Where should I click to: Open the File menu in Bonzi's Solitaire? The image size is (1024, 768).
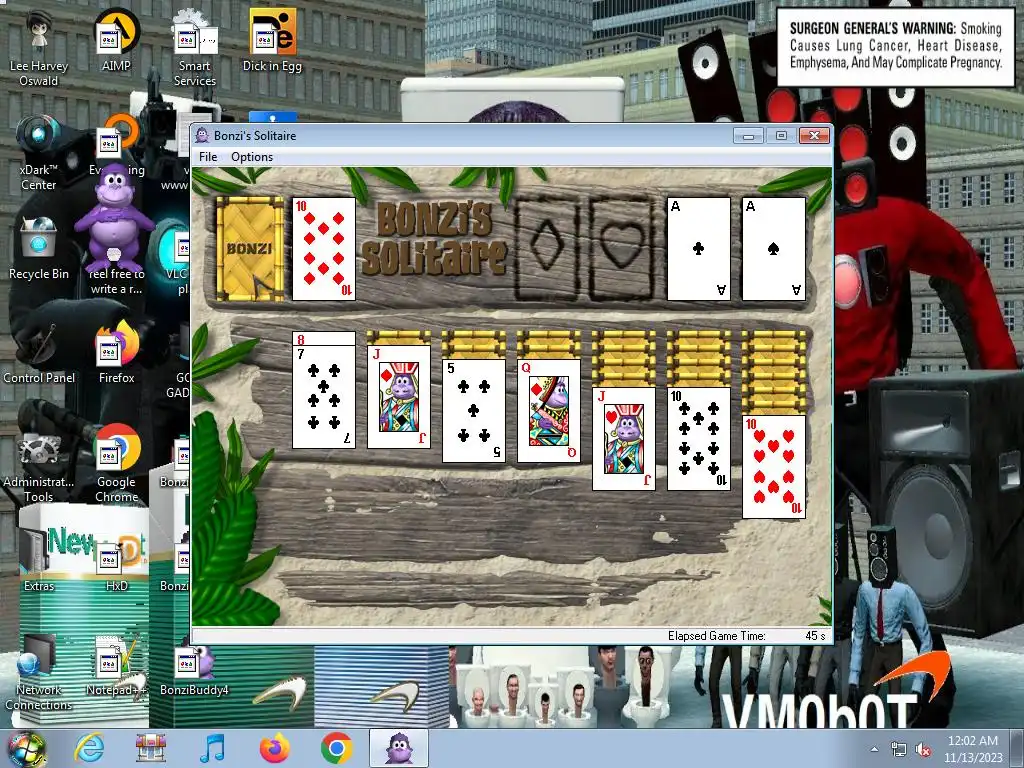(x=208, y=157)
